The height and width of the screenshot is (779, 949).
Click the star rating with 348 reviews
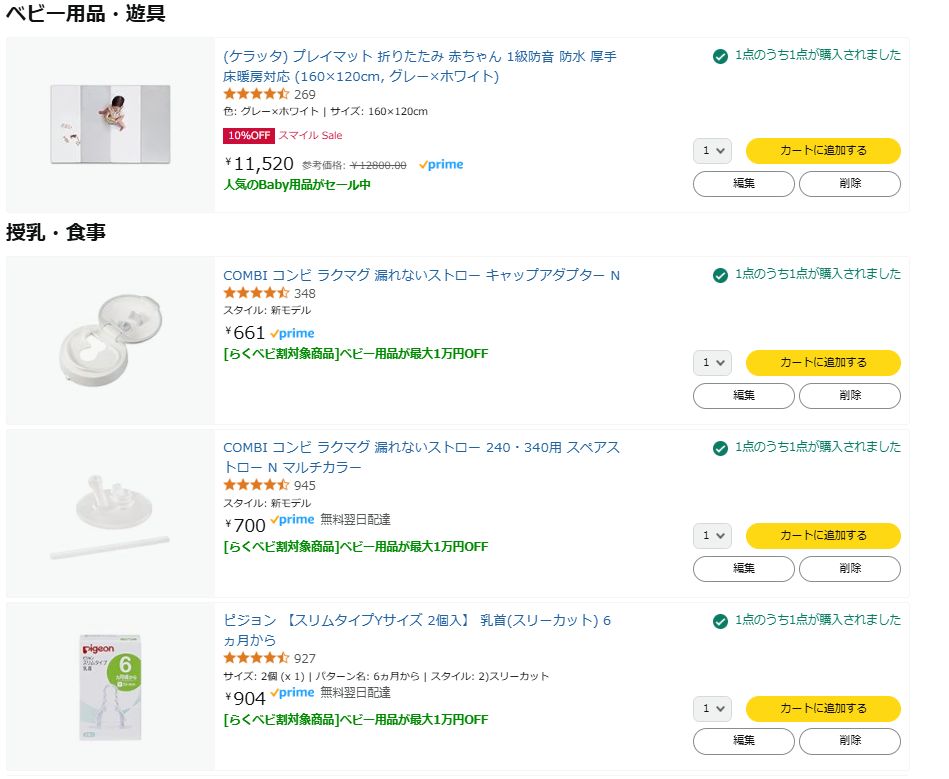point(256,293)
